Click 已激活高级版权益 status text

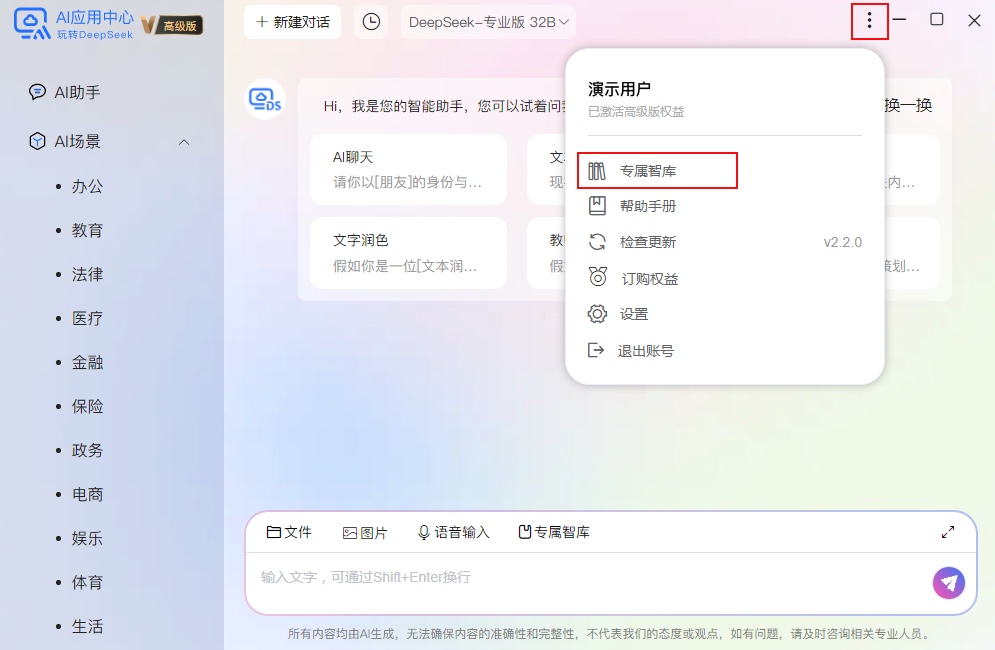636,112
